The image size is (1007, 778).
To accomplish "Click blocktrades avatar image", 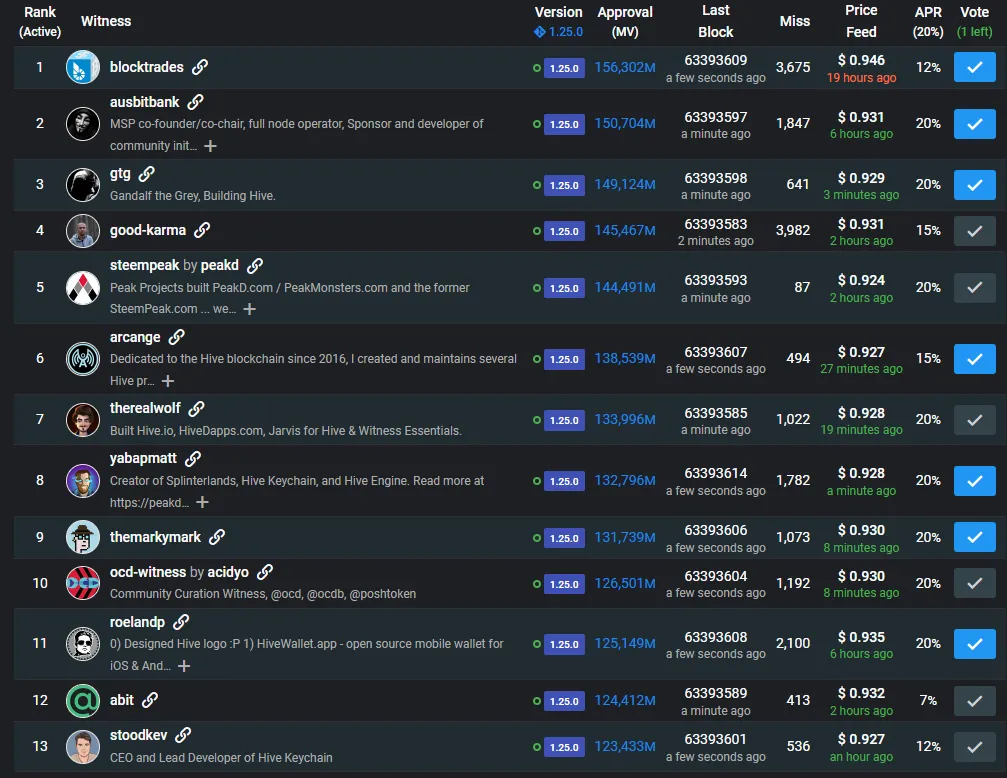I will coord(83,67).
